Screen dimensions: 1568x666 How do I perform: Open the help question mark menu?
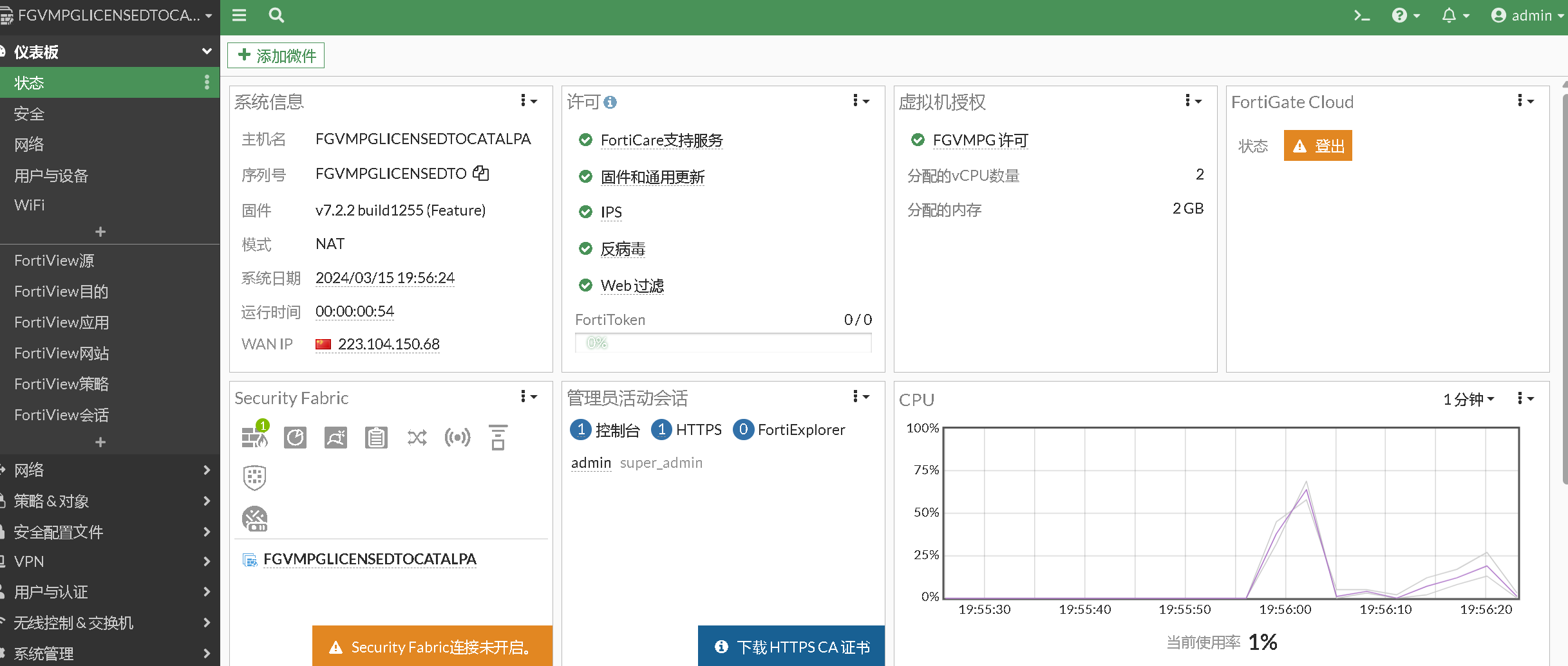(x=1406, y=15)
